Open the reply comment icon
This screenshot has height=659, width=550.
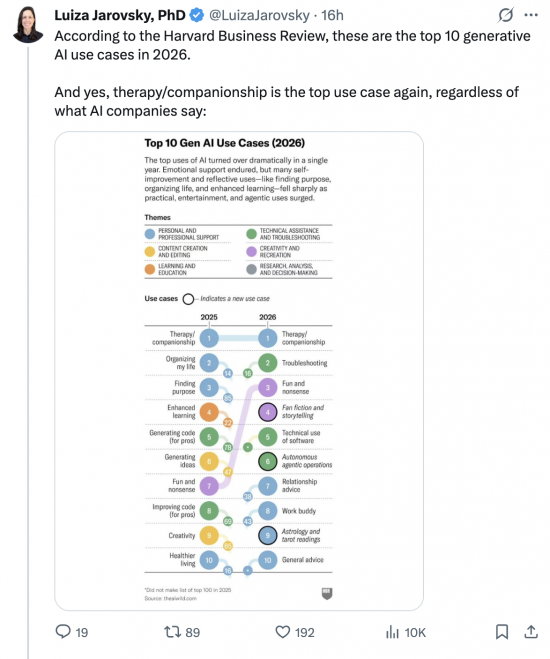click(x=63, y=631)
